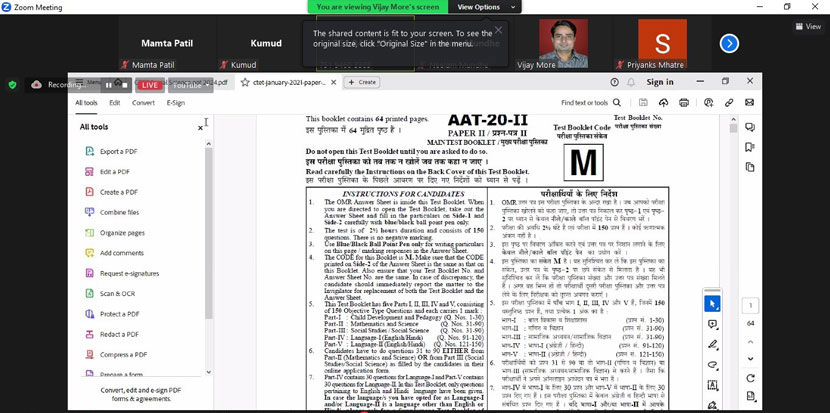The image size is (830, 413).
Task: Open the Edit tab
Action: coord(115,103)
